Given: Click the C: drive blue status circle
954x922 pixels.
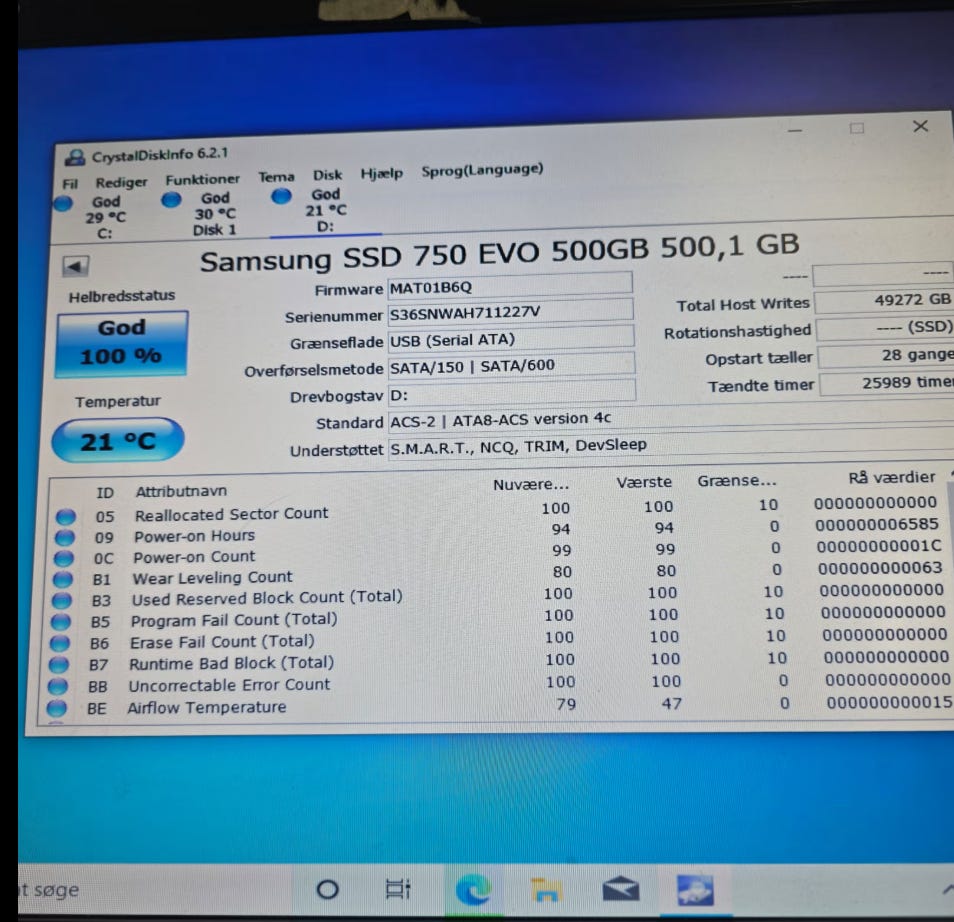Looking at the screenshot, I should (63, 203).
